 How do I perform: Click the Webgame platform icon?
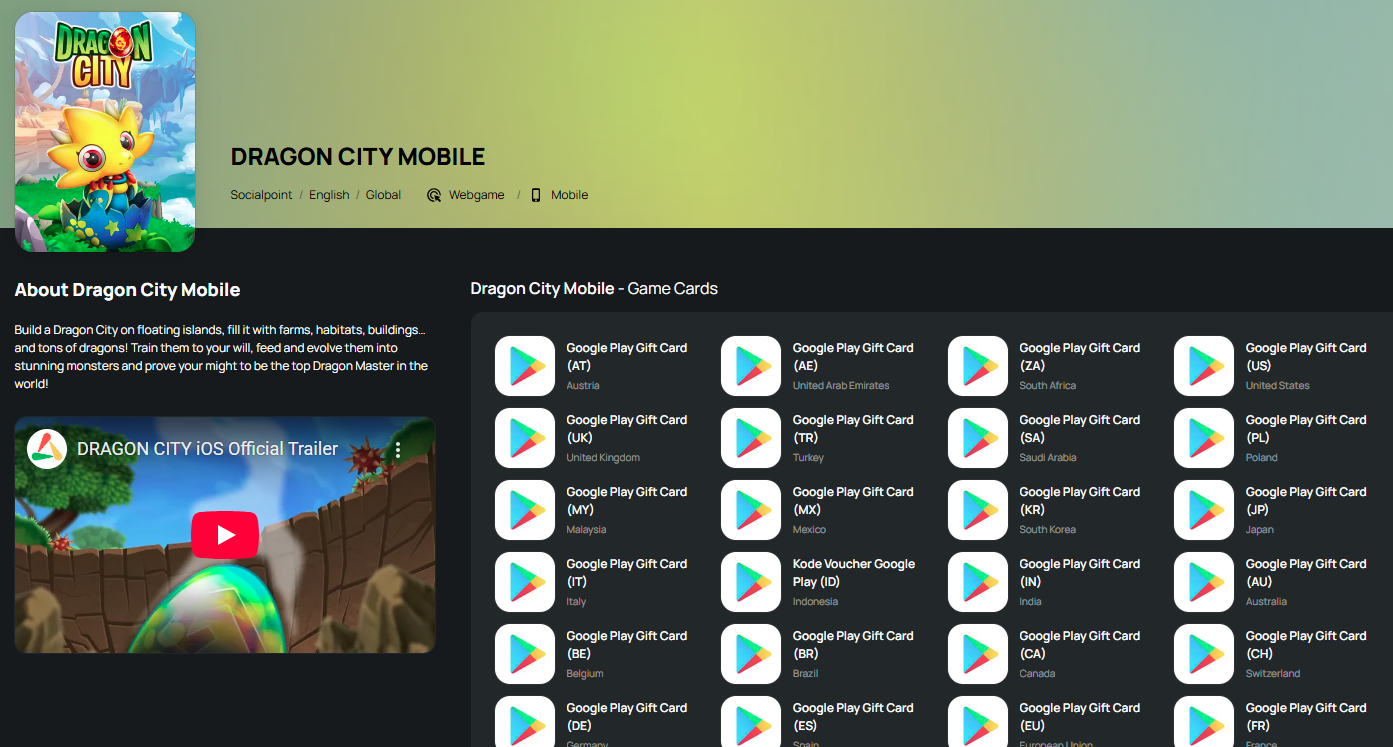[x=434, y=195]
